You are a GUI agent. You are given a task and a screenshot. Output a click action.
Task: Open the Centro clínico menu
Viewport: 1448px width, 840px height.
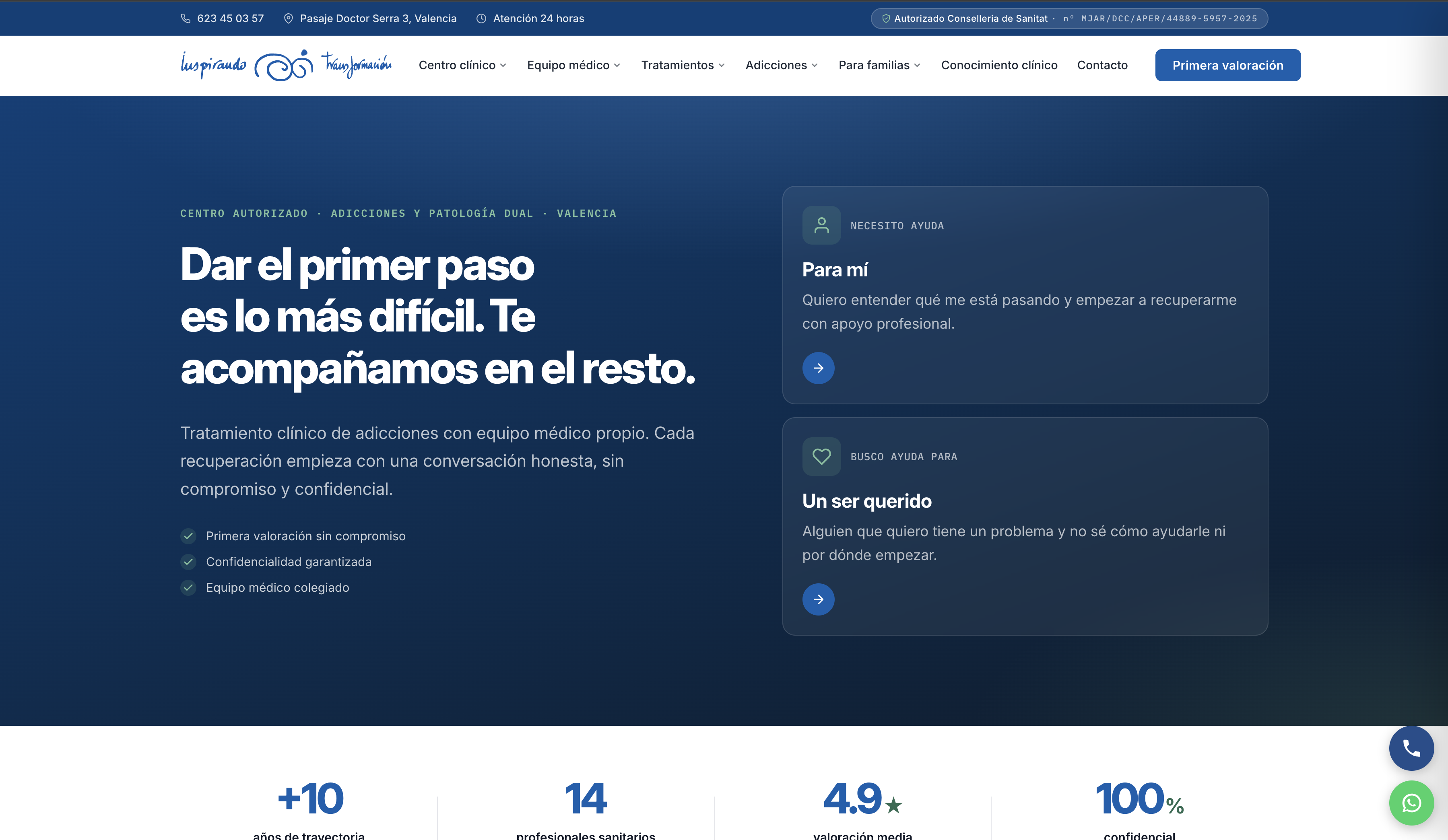462,66
